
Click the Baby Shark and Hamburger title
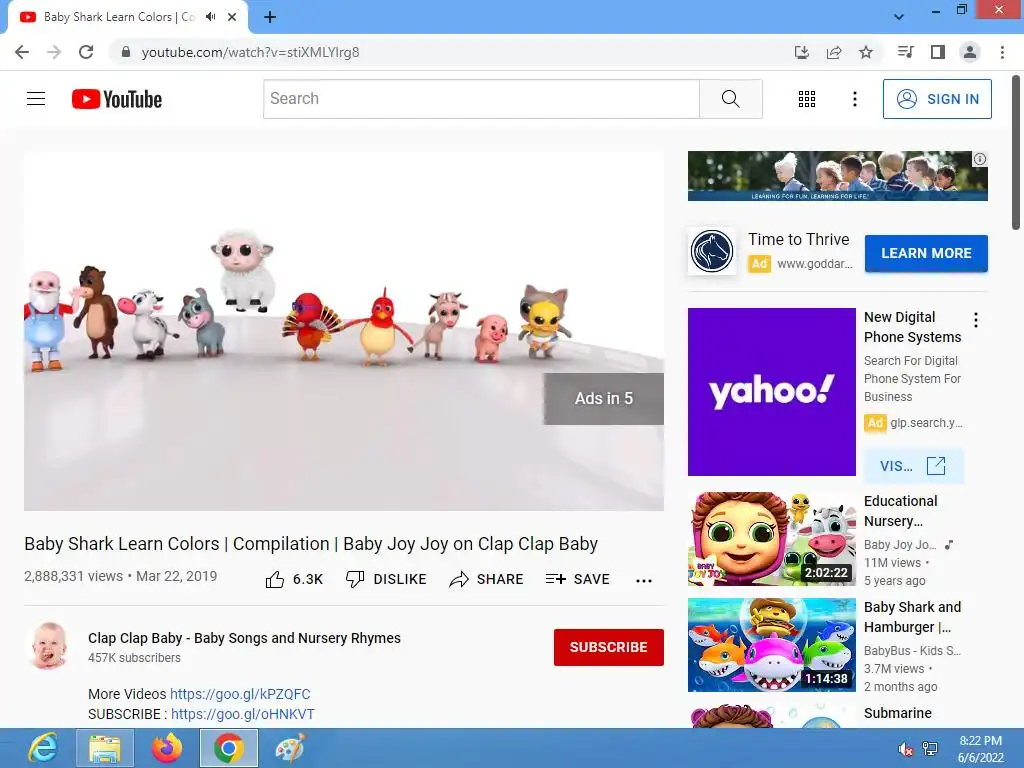[x=912, y=617]
